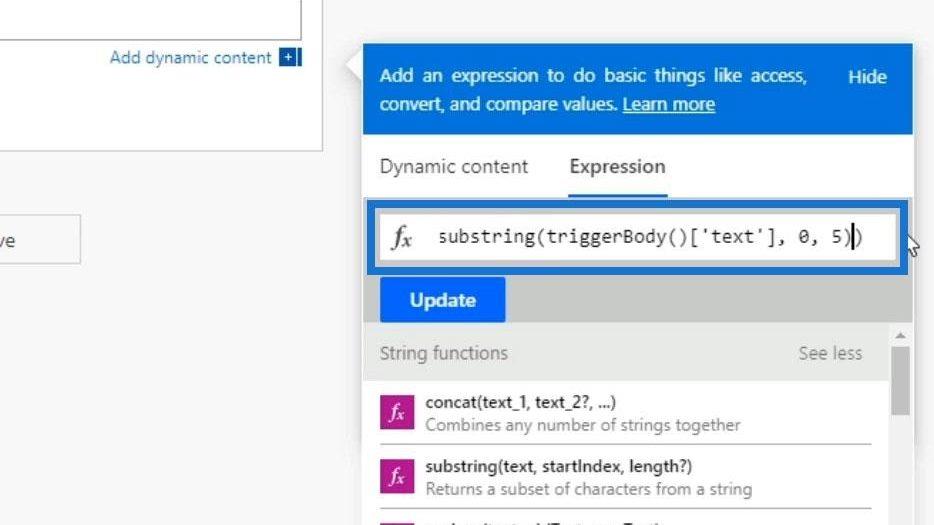Click "Returns a subset of characters" description

[589, 489]
